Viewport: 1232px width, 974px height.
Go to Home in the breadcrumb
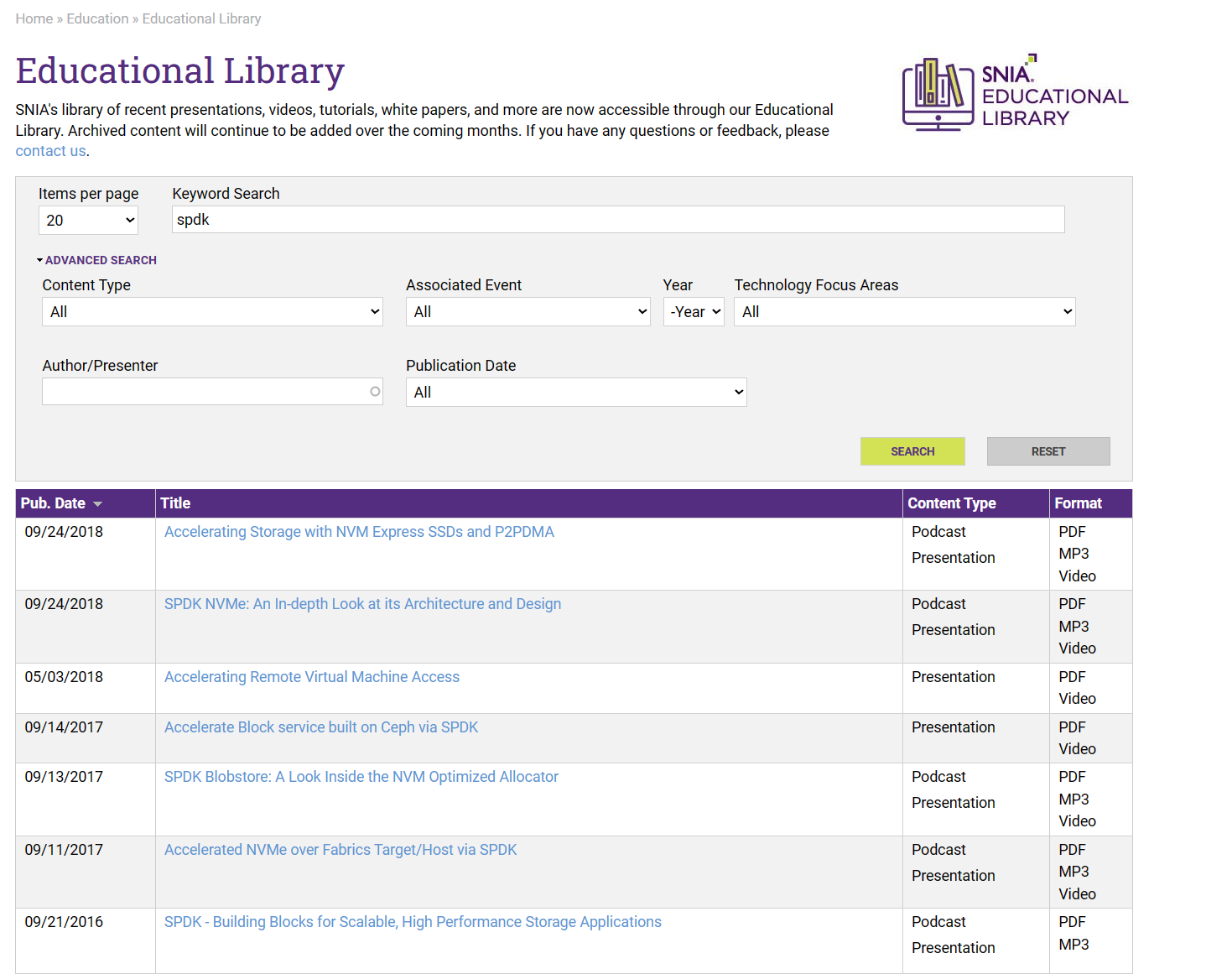(34, 18)
